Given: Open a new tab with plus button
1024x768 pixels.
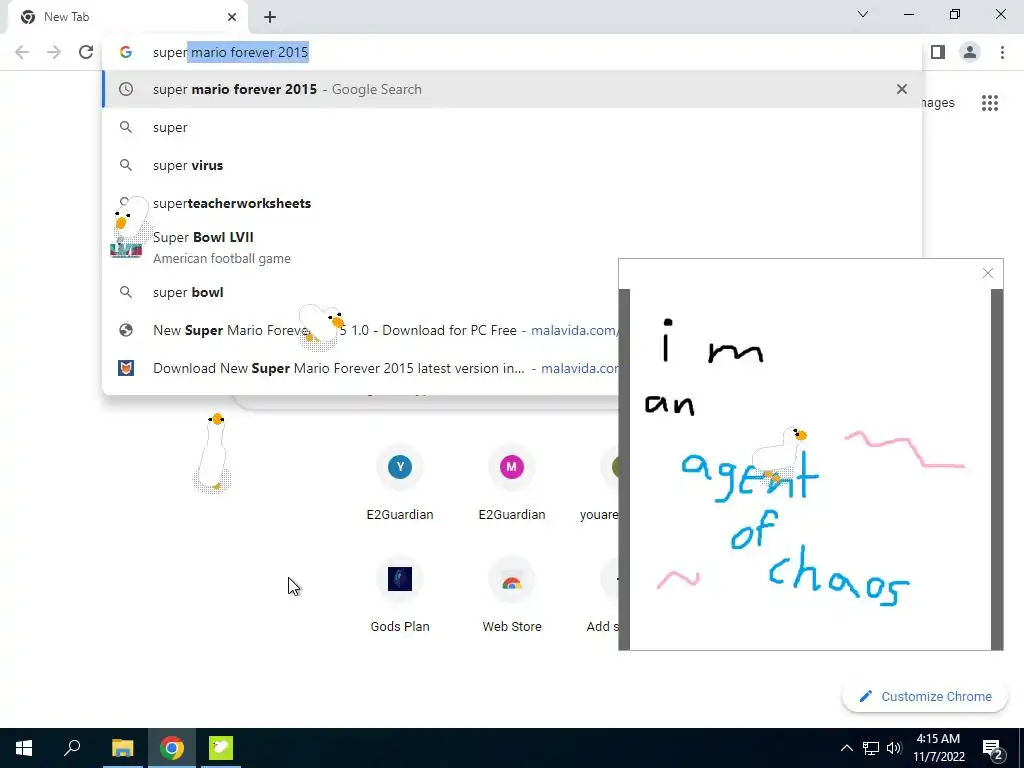Looking at the screenshot, I should [270, 17].
